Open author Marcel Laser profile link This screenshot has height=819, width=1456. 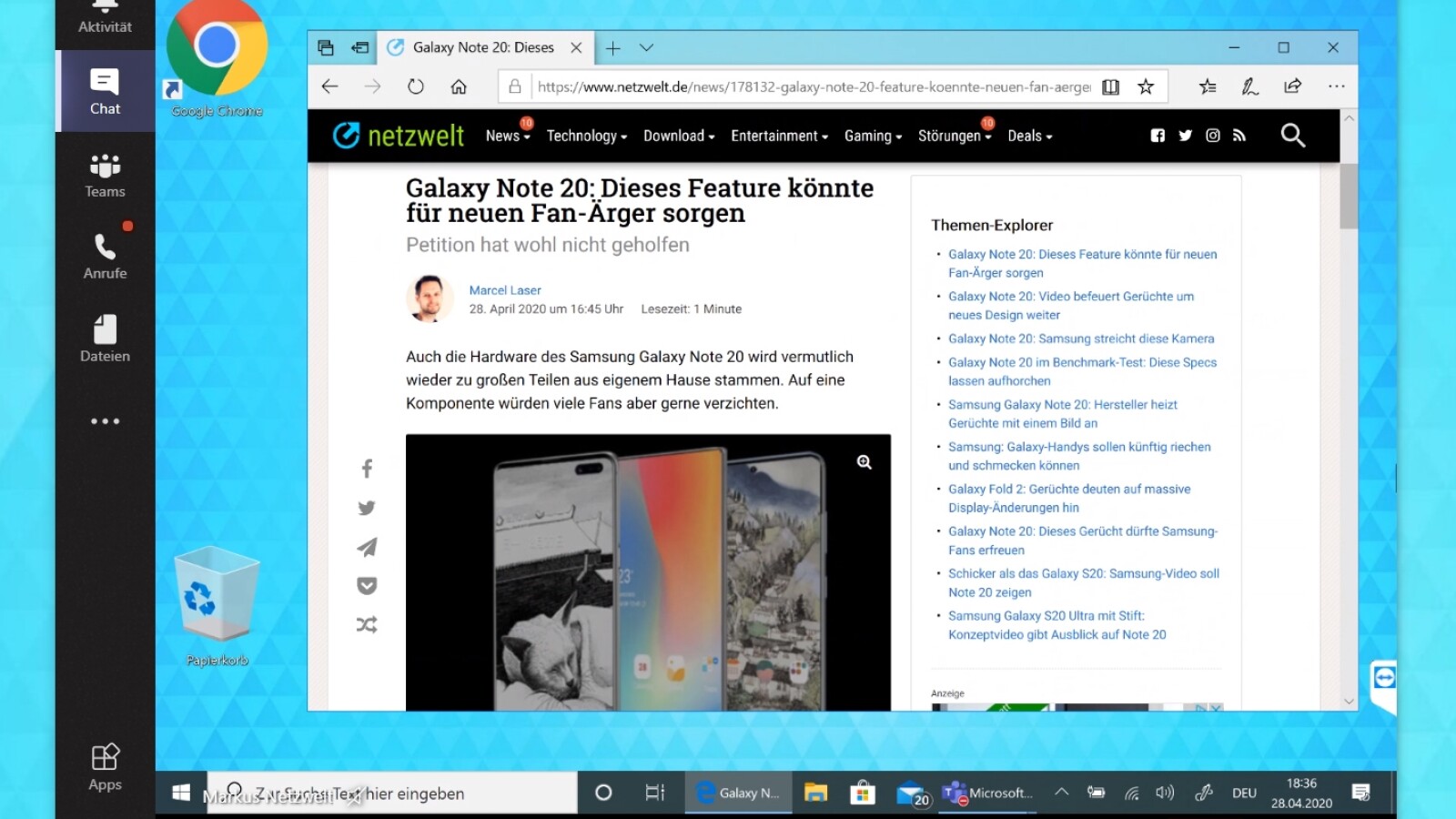point(505,290)
